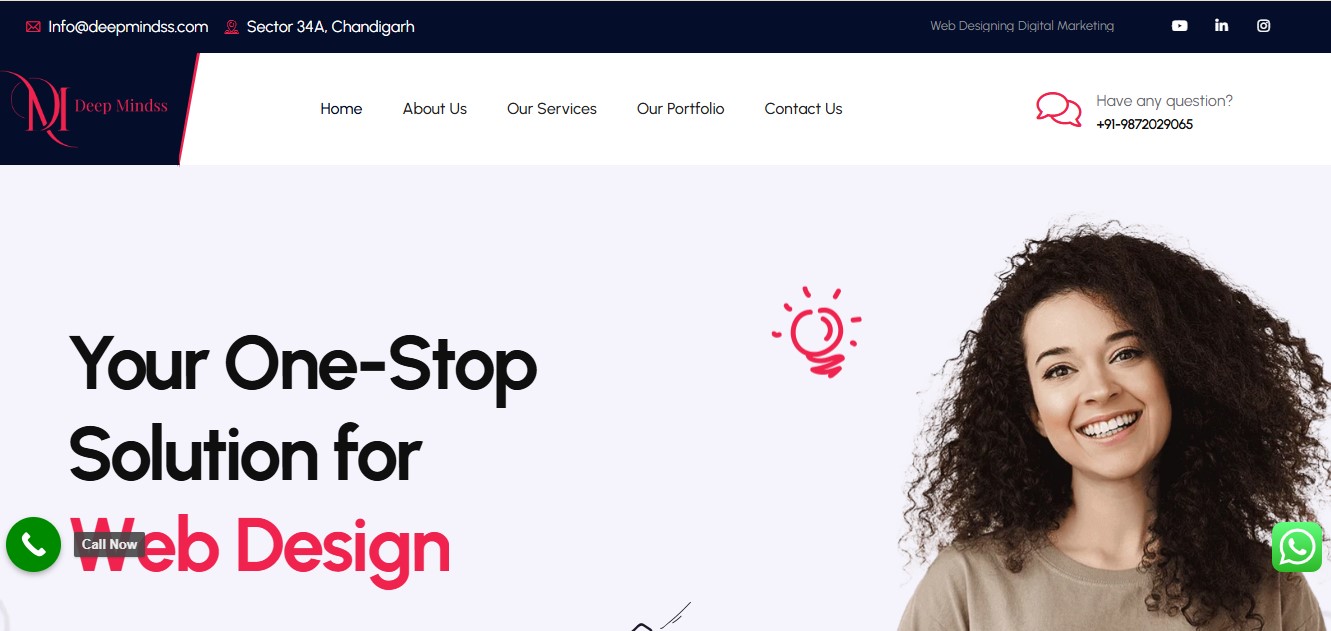Click the Info@deepmindss.com email link
Screen dimensions: 1331x631
pos(128,27)
